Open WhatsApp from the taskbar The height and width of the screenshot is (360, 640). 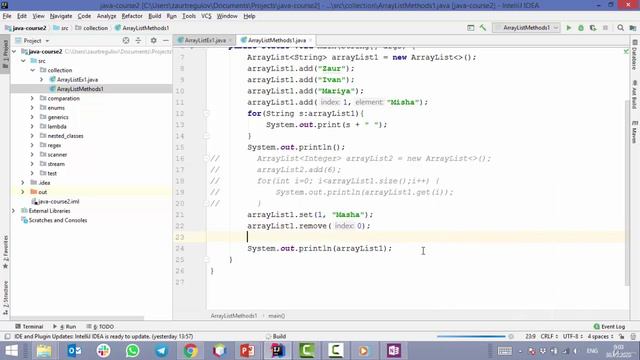(132, 351)
